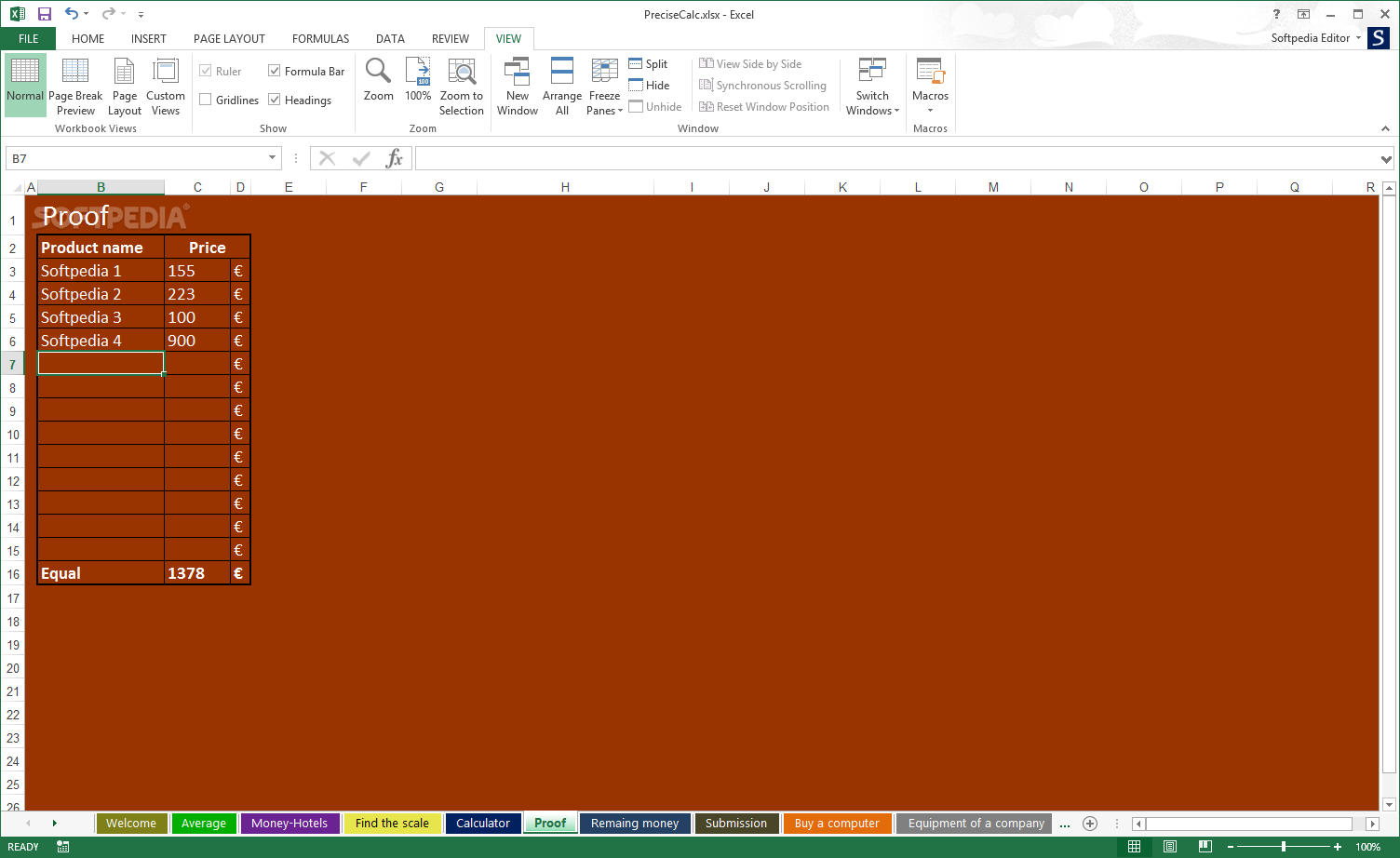This screenshot has width=1400, height=858.
Task: Switch to the INSERT ribbon tab
Action: (149, 38)
